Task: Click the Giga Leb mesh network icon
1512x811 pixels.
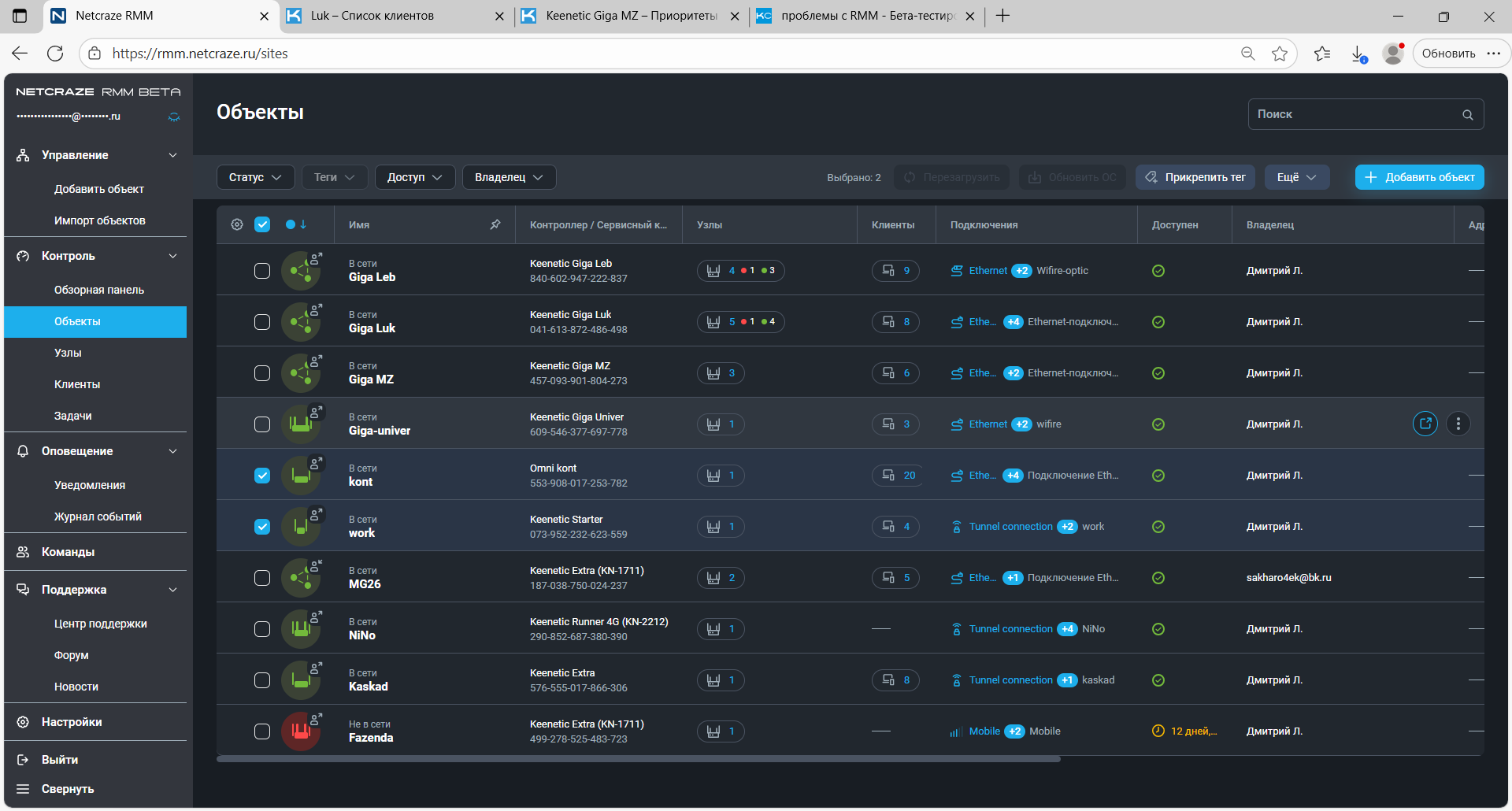Action: tap(300, 271)
